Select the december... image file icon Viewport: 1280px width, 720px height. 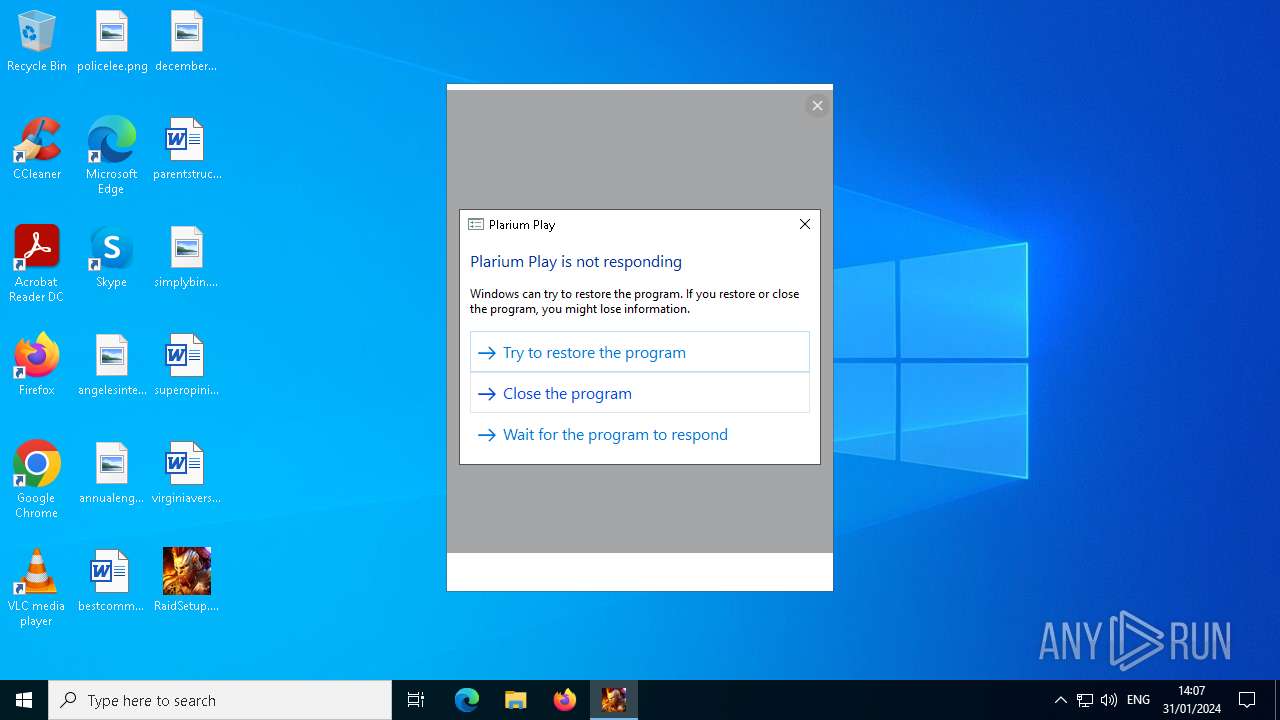coord(186,41)
